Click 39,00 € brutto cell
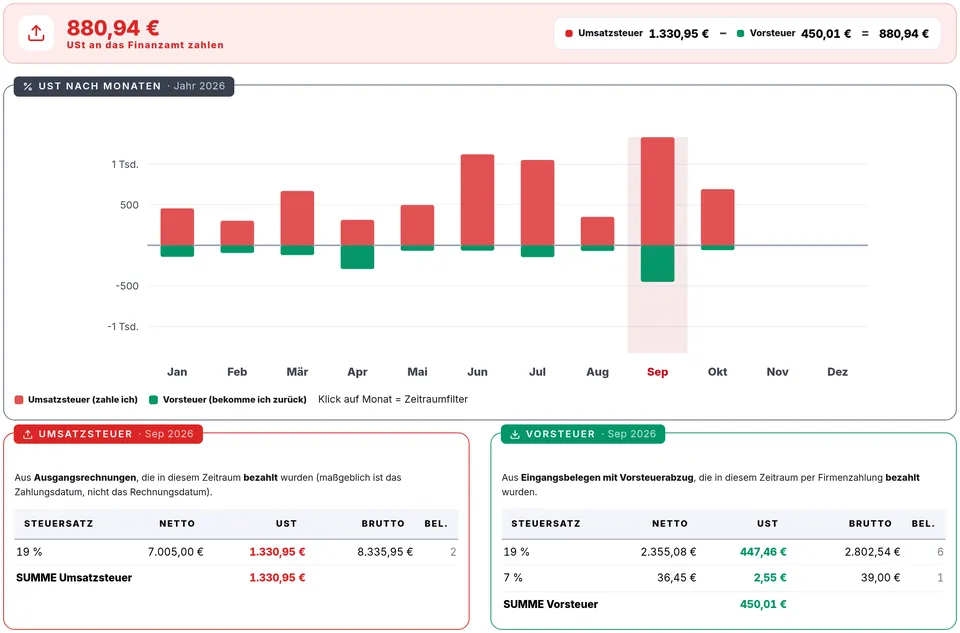 pos(880,577)
